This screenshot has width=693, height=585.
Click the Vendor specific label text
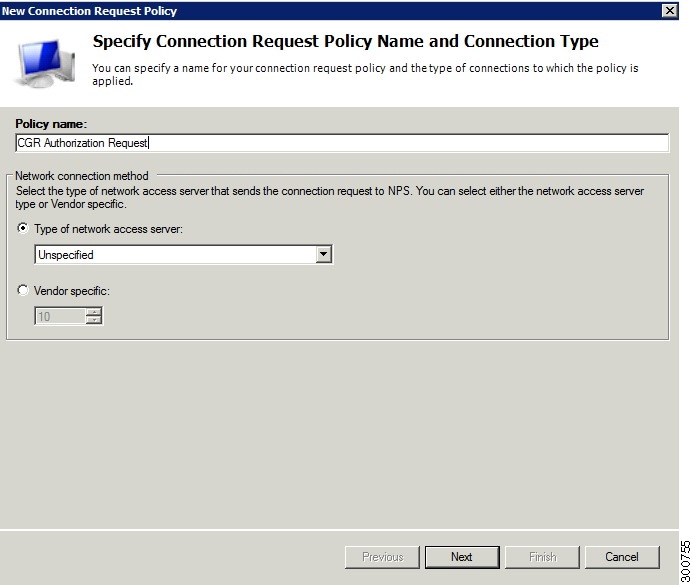point(72,291)
